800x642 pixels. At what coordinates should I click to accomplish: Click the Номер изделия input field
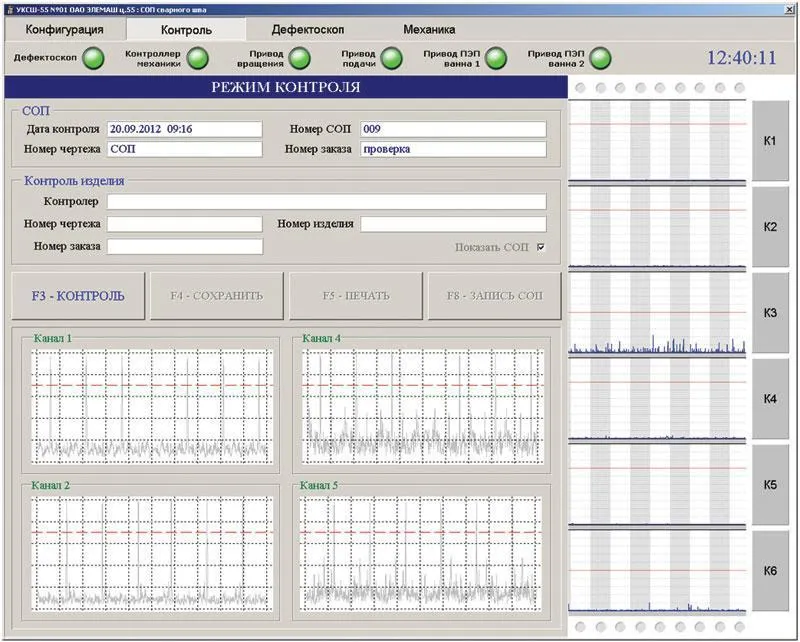453,224
